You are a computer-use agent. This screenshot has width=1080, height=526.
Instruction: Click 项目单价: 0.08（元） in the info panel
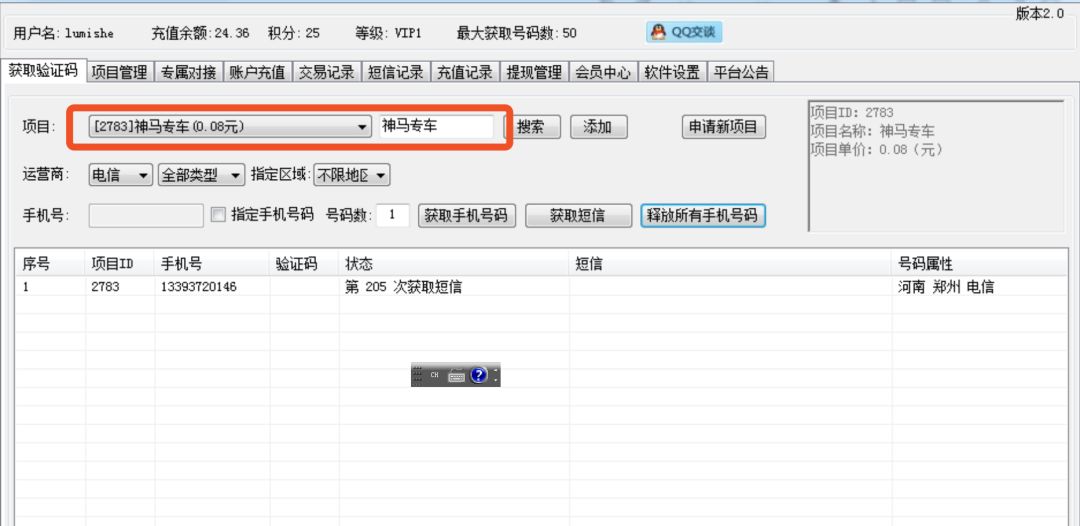pyautogui.click(x=877, y=149)
